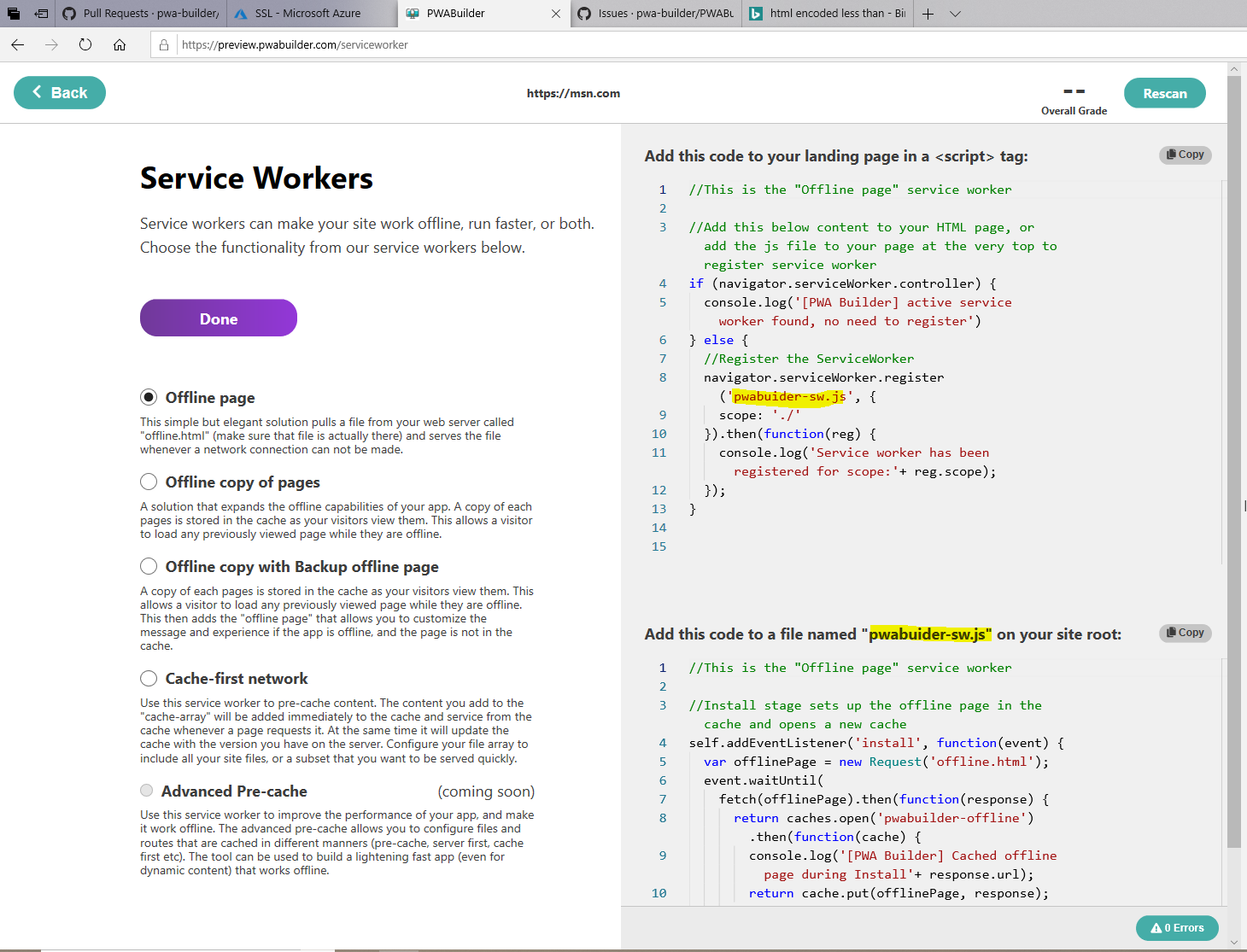Click the https://msn.com site URL text
The image size is (1247, 952).
(573, 94)
